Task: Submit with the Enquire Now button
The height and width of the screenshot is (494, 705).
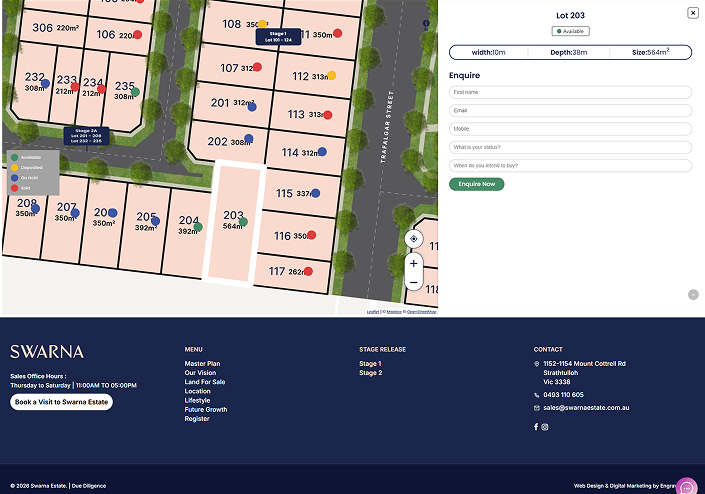Action: tap(477, 184)
